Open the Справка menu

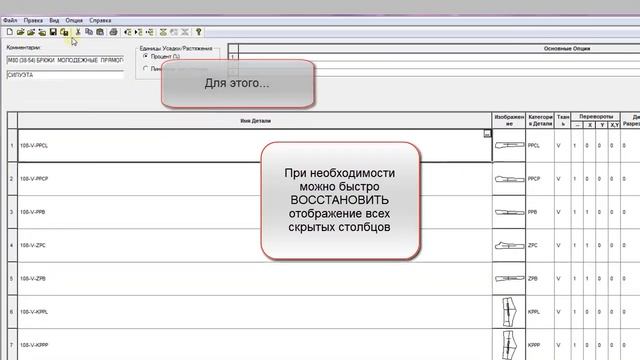click(100, 20)
